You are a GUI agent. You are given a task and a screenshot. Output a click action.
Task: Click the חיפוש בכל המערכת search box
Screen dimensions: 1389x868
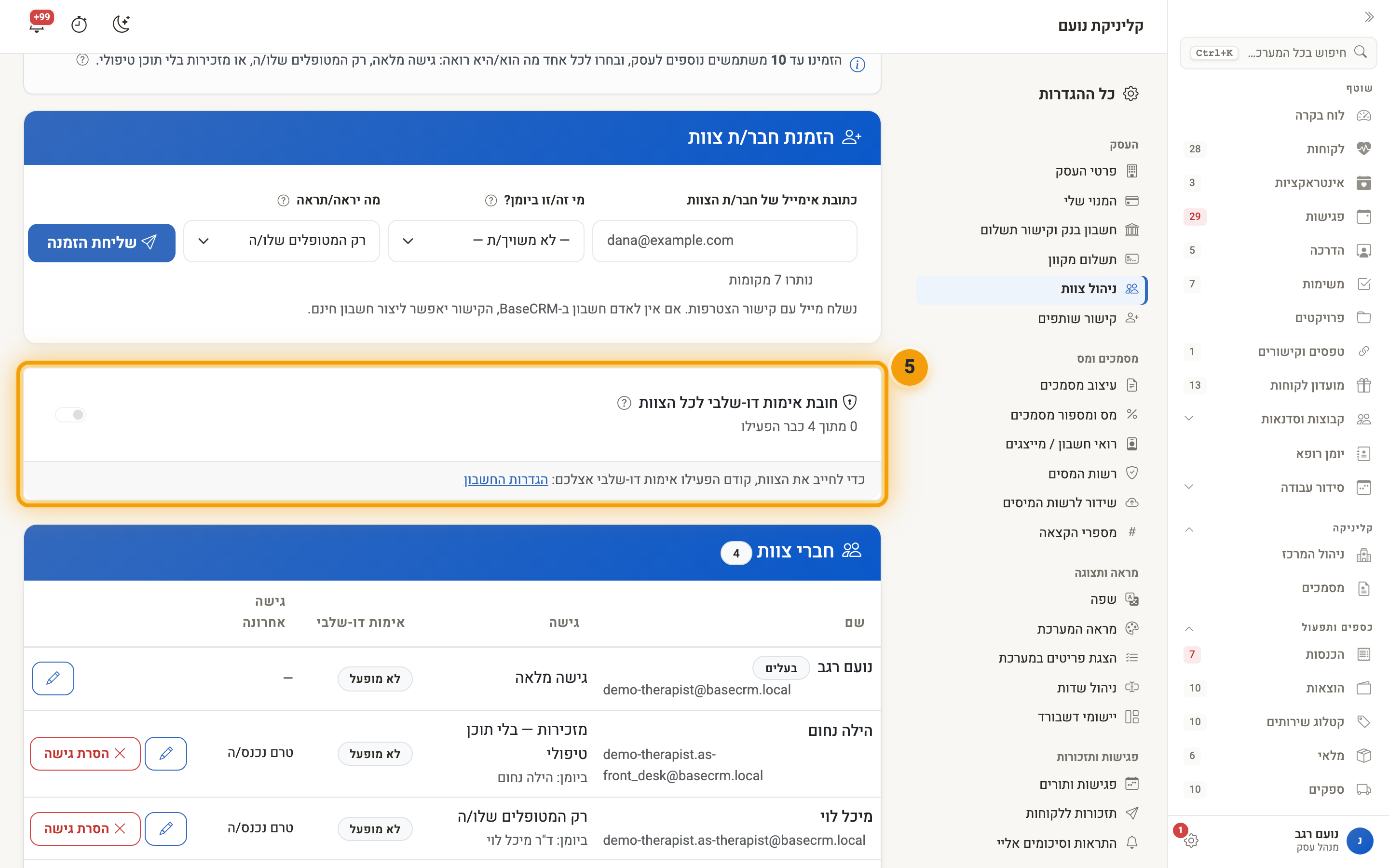pos(1278,53)
